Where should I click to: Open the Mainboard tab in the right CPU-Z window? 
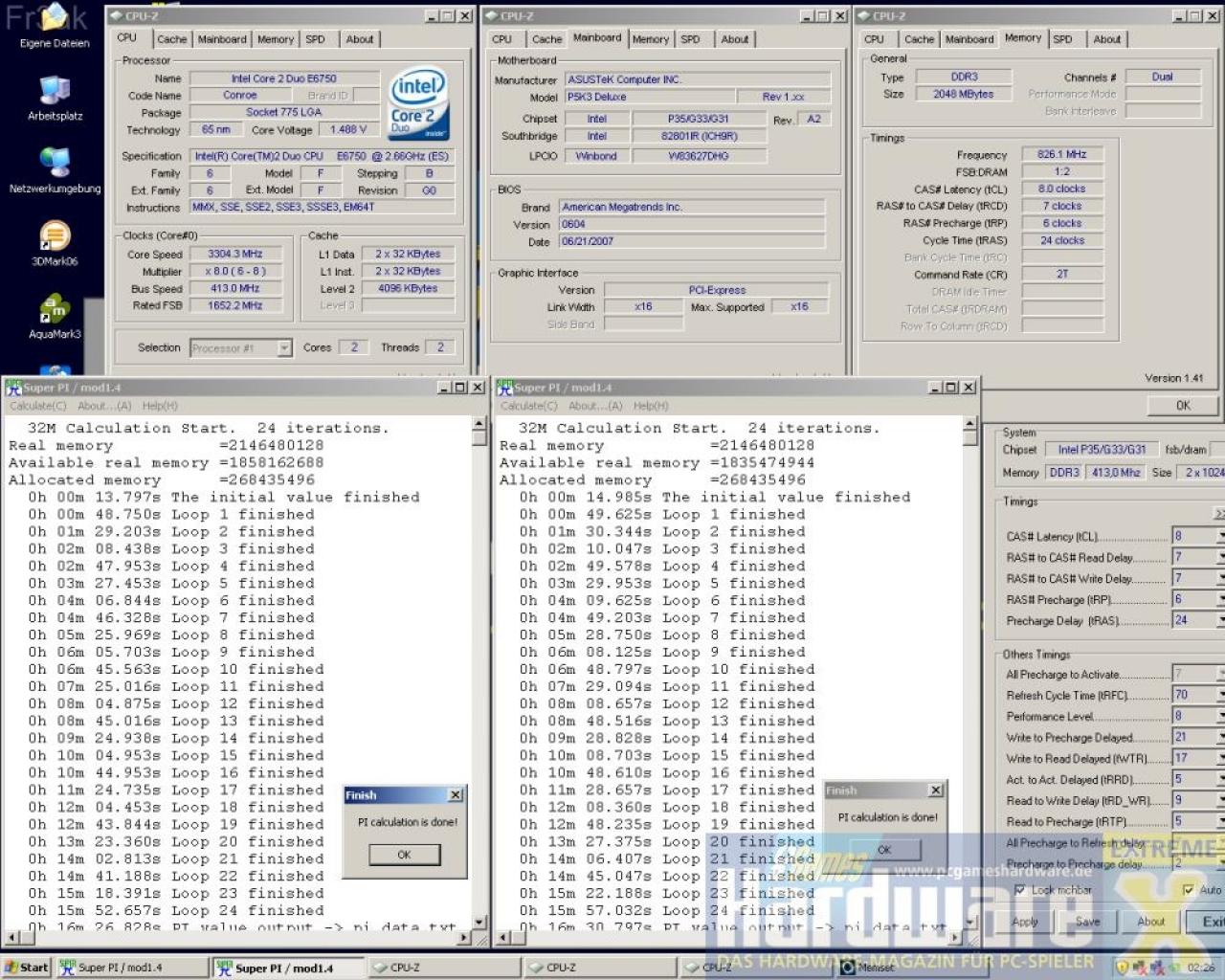(969, 39)
